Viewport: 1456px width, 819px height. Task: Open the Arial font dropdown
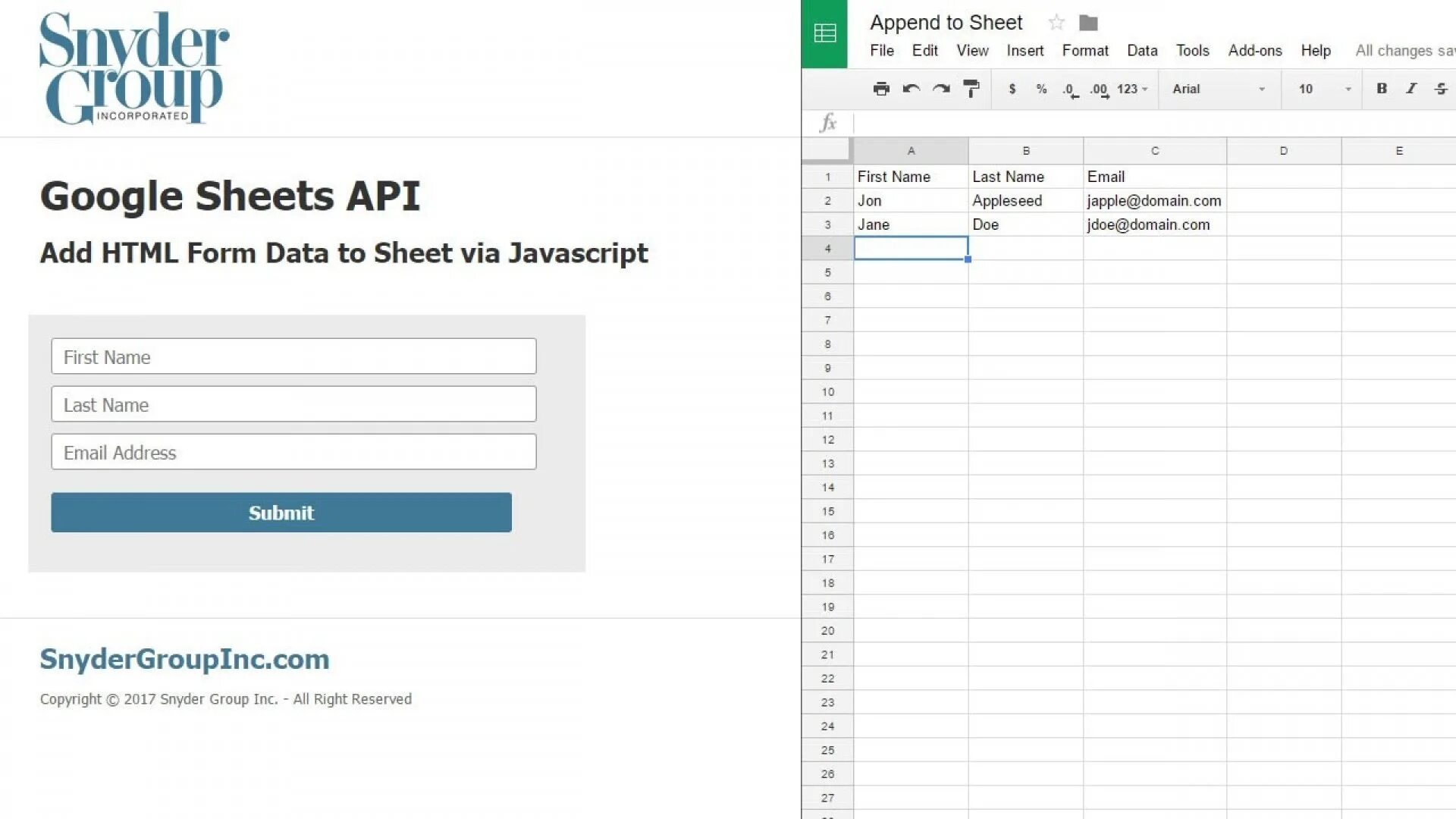pos(1219,89)
